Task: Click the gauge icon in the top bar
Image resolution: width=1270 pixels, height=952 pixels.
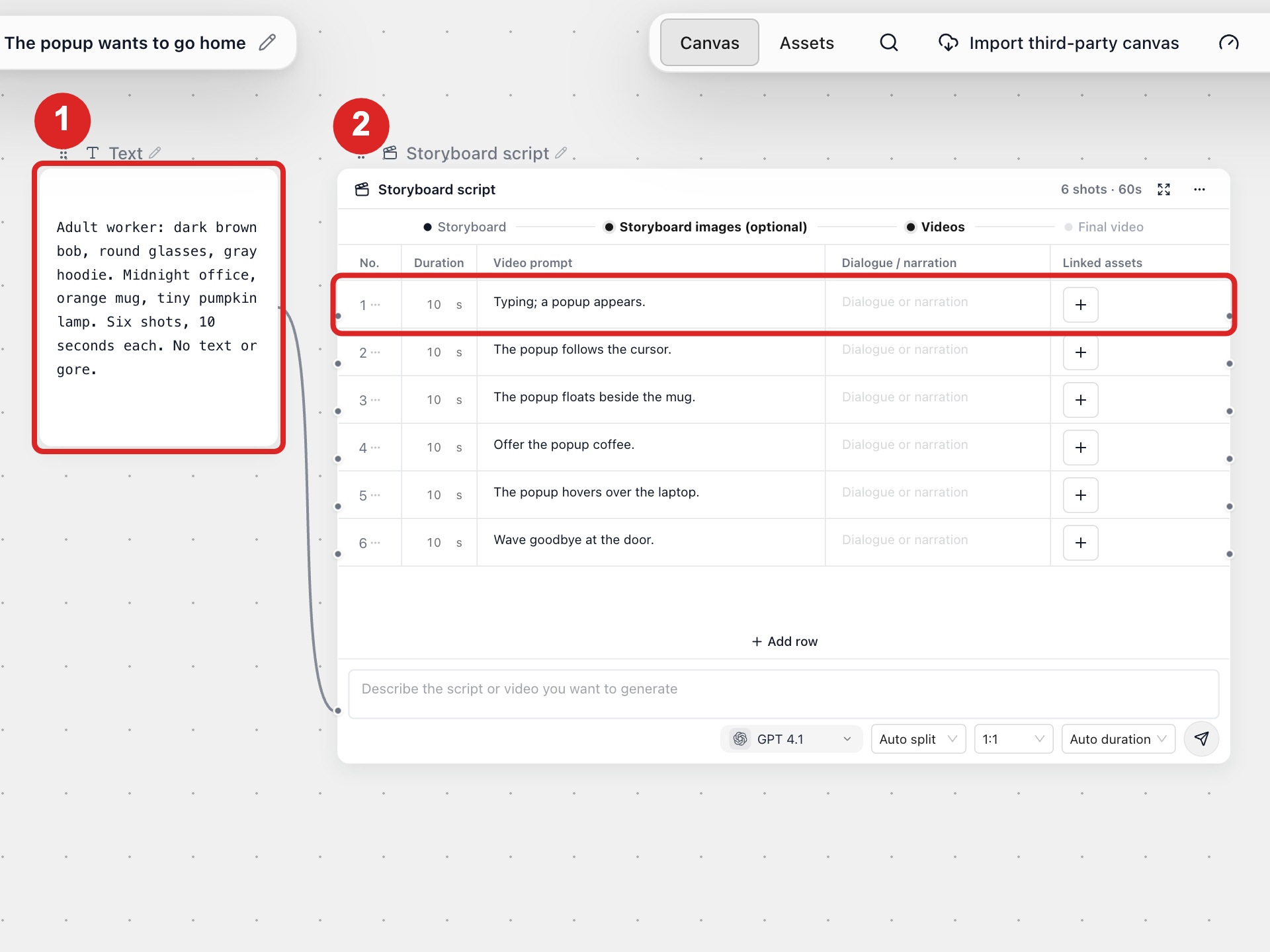Action: [x=1228, y=43]
